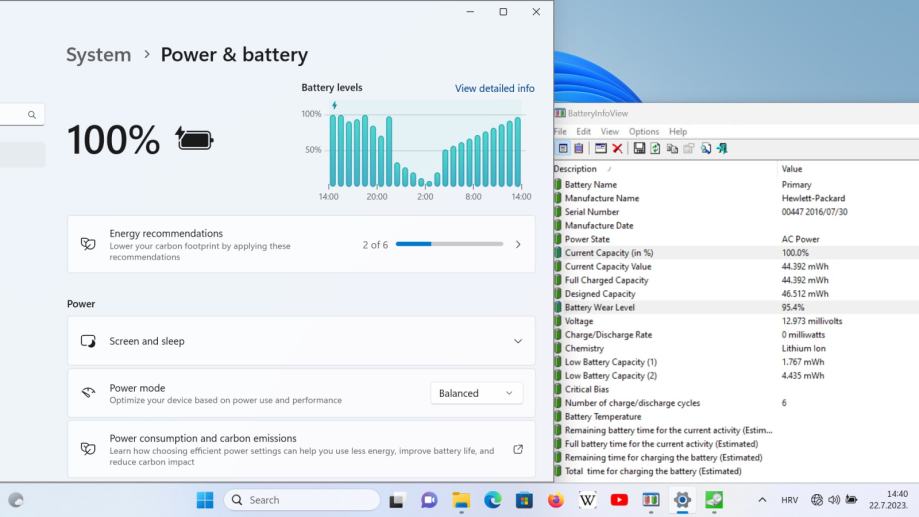Open YouTube from the taskbar
This screenshot has width=919, height=517.
coord(619,500)
